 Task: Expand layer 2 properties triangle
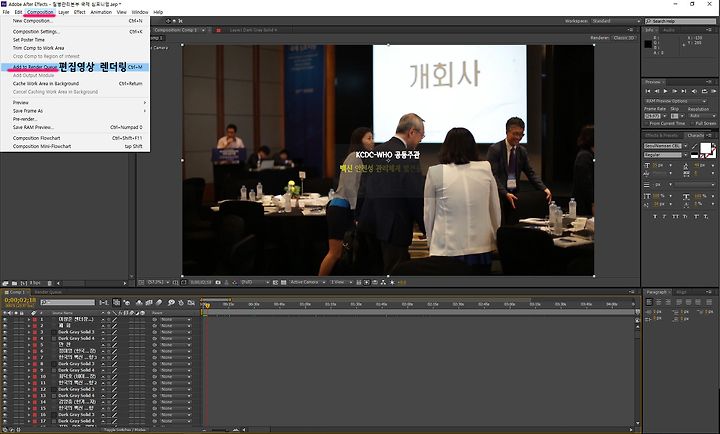click(29, 326)
